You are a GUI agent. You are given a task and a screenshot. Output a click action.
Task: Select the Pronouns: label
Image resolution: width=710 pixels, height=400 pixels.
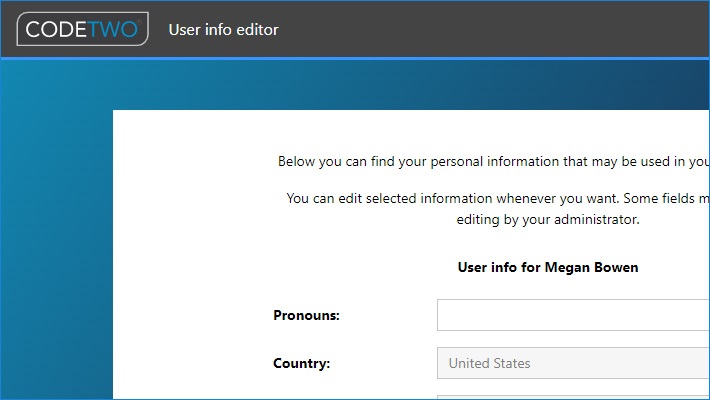(x=306, y=315)
